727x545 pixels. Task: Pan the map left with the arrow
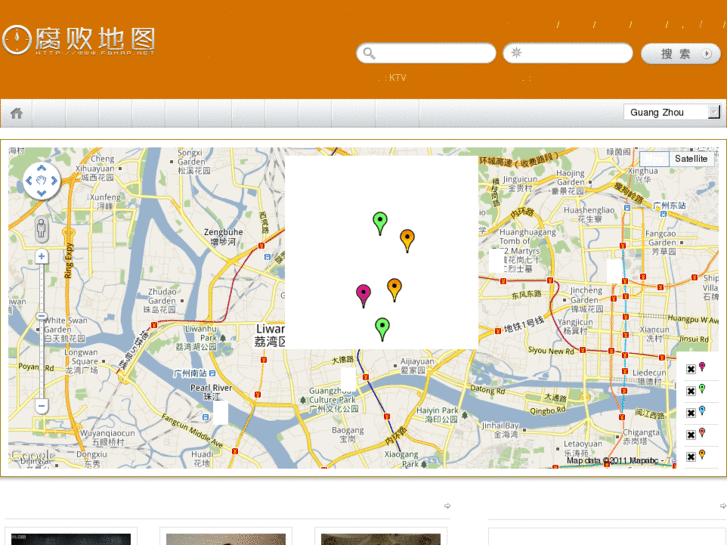tap(29, 180)
